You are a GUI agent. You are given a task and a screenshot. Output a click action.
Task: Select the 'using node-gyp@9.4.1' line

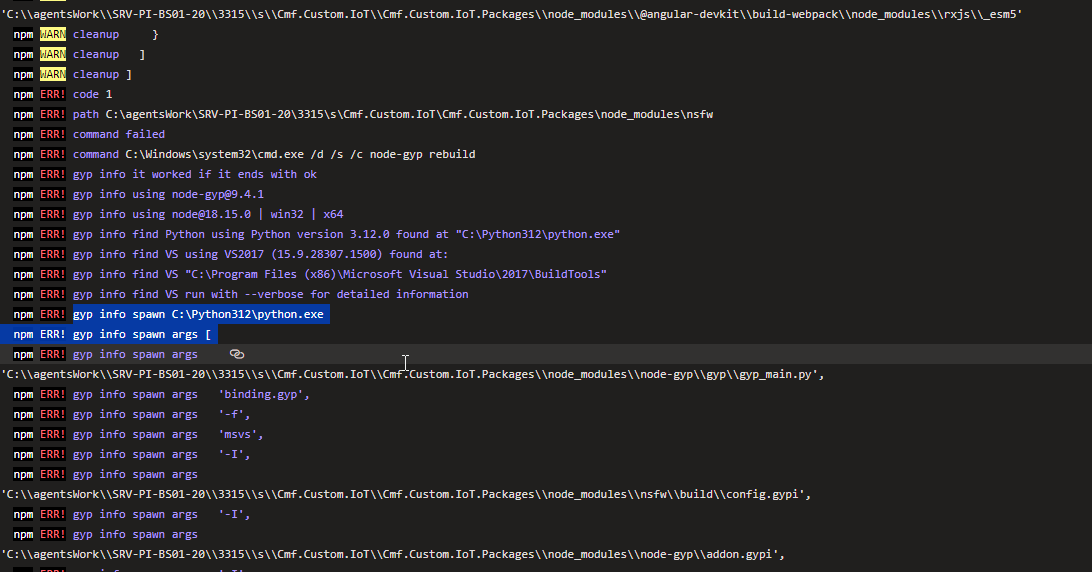point(139,194)
